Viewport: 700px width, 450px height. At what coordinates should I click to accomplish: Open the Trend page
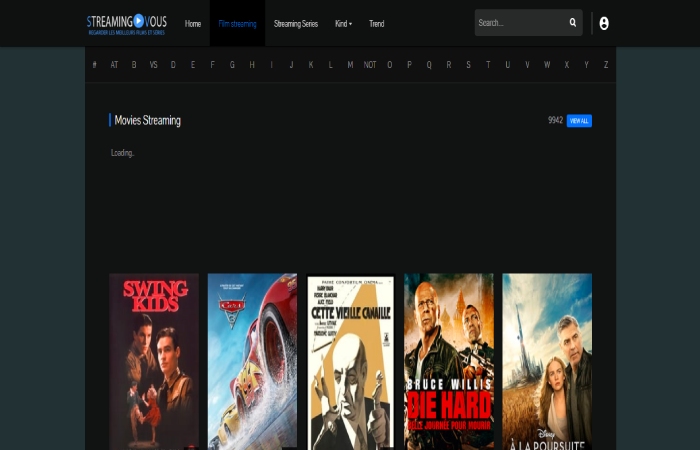click(376, 24)
